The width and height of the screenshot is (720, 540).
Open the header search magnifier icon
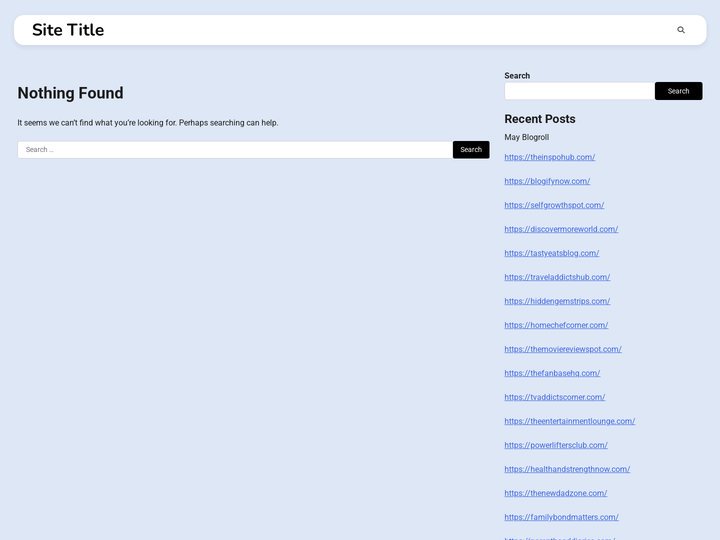681,30
